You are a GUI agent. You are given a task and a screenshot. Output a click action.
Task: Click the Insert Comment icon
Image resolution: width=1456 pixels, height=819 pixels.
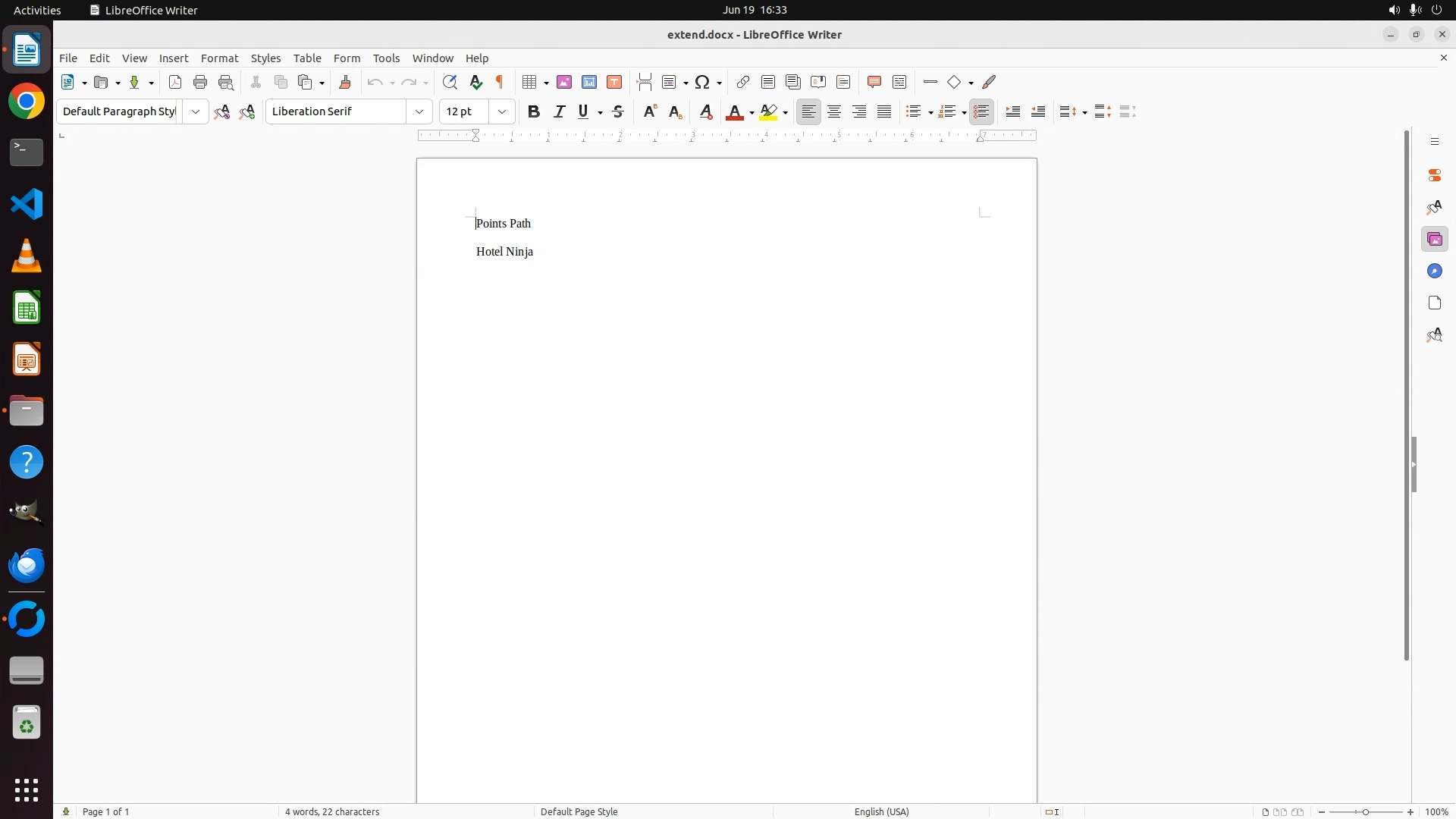click(874, 82)
